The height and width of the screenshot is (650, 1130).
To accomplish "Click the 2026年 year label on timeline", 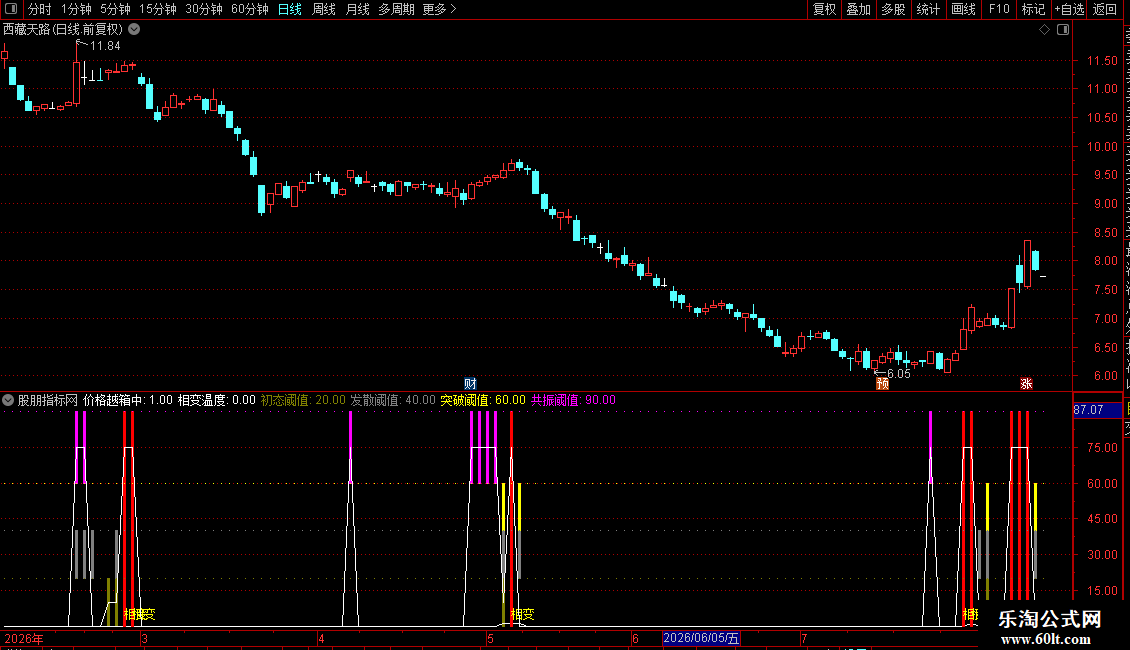I will (x=24, y=638).
